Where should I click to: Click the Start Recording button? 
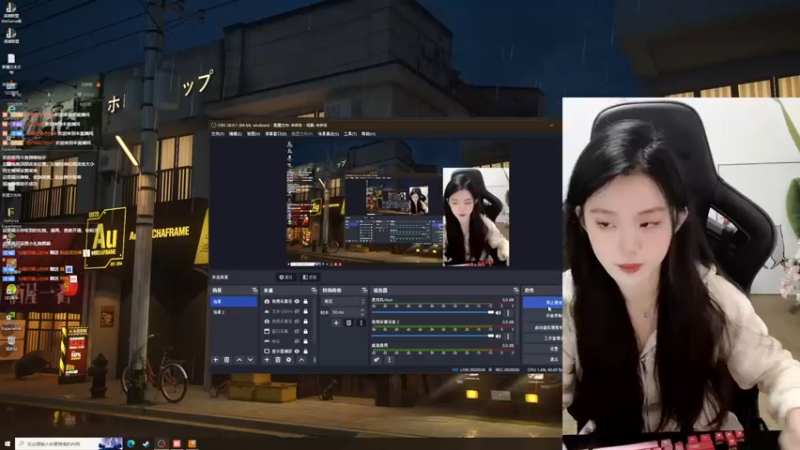pos(542,315)
